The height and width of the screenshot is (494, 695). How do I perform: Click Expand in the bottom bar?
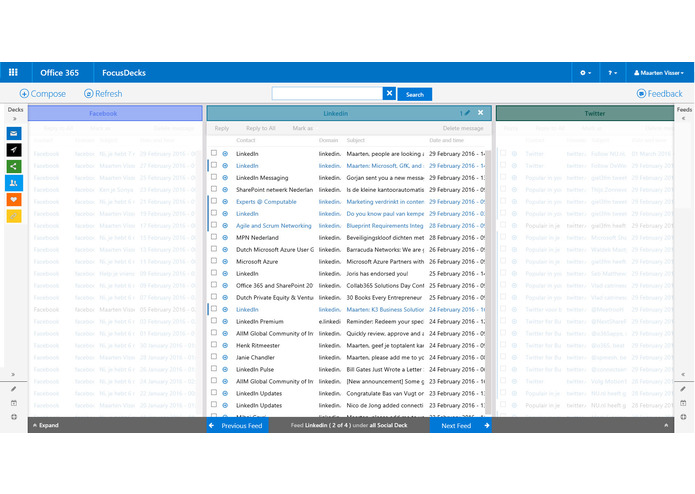coord(46,425)
